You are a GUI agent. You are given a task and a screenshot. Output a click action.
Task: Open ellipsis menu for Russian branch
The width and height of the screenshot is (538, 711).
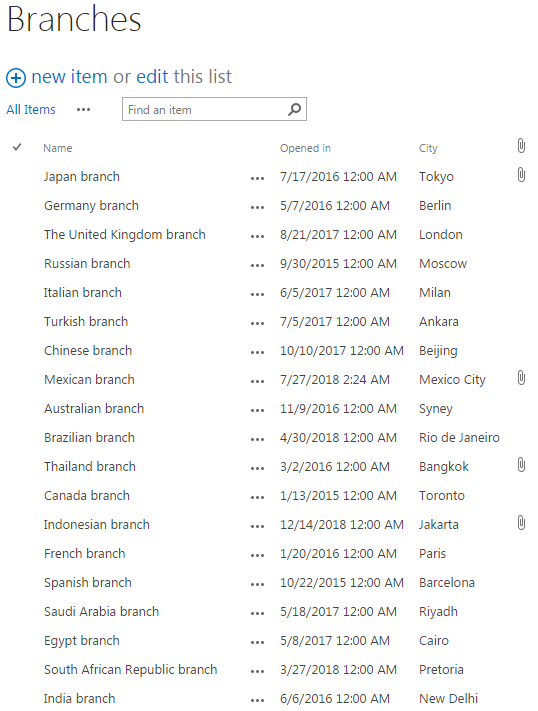point(257,266)
